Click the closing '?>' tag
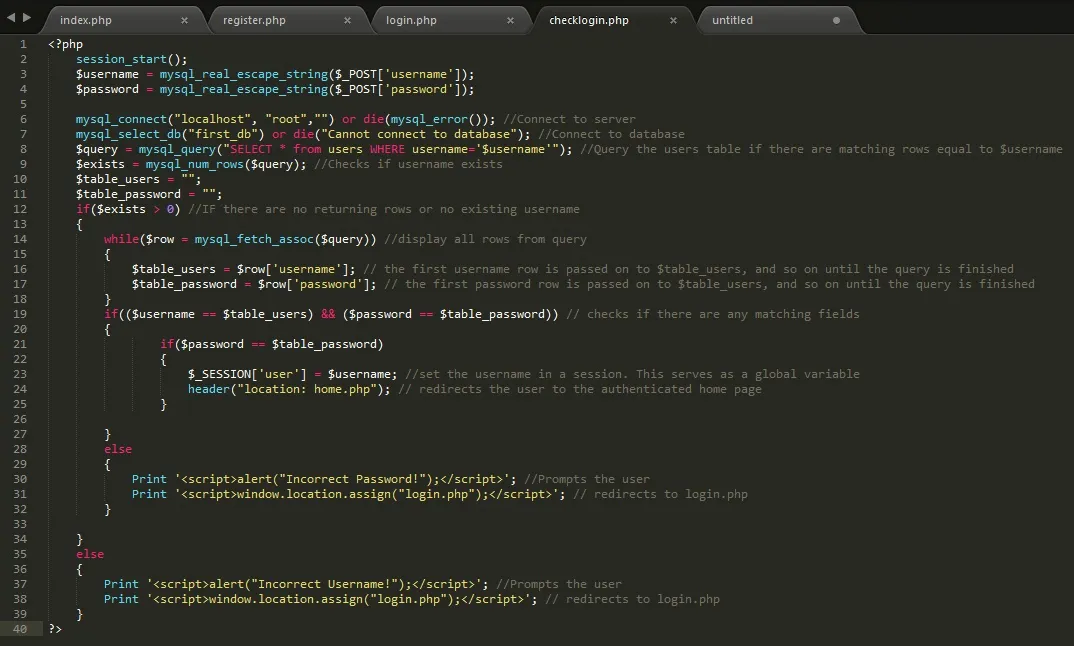 point(55,629)
